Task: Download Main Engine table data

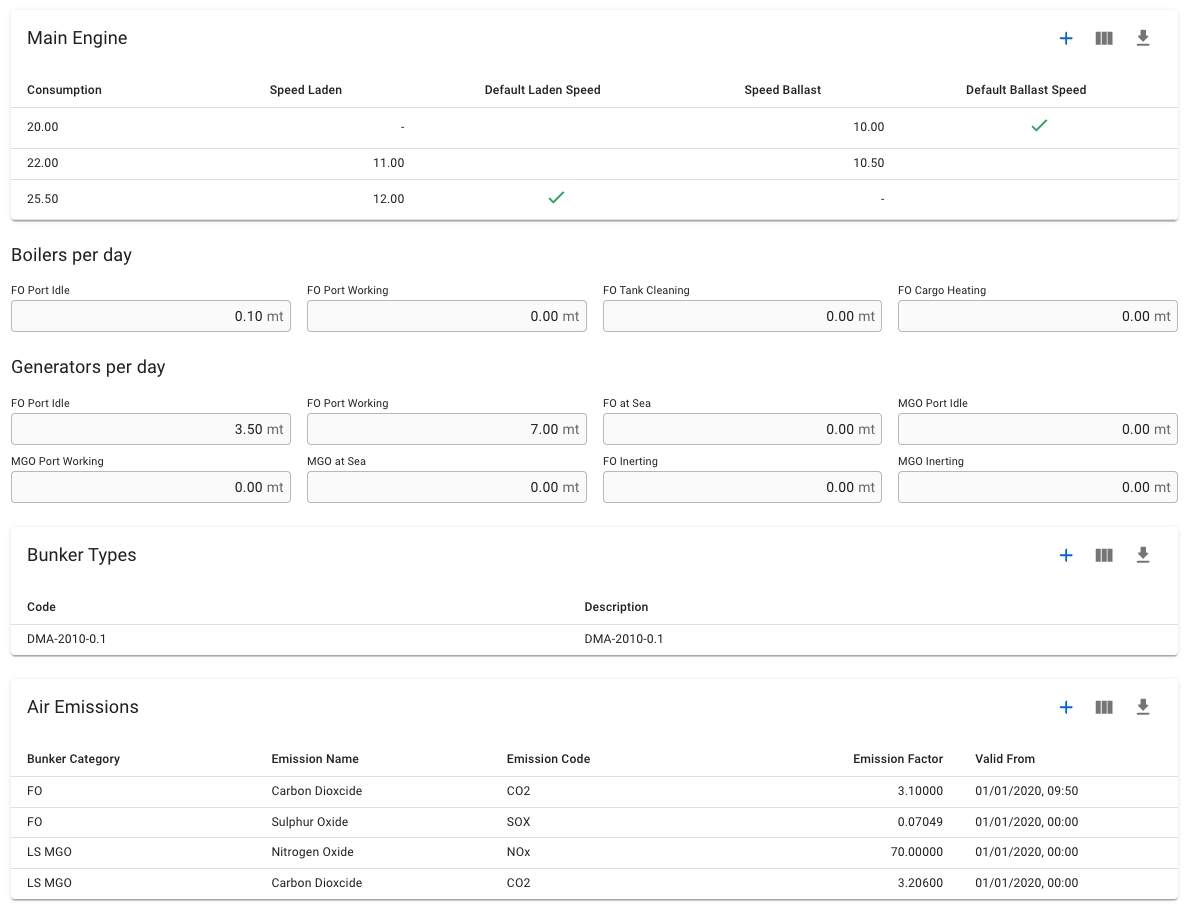Action: coord(1143,39)
